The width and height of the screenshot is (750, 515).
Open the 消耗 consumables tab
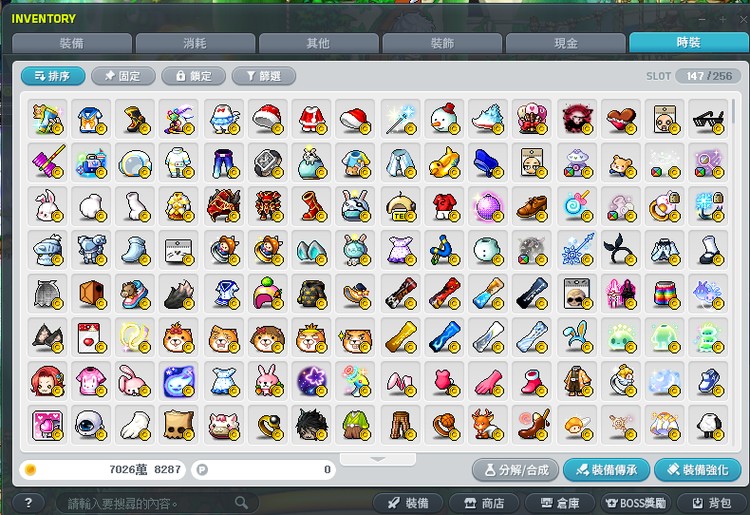194,43
